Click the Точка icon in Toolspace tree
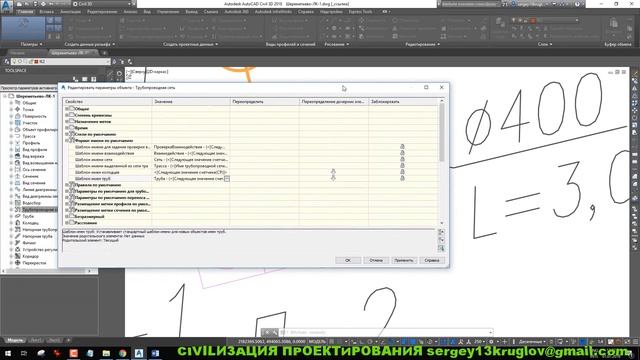640x360 pixels. tap(18, 109)
